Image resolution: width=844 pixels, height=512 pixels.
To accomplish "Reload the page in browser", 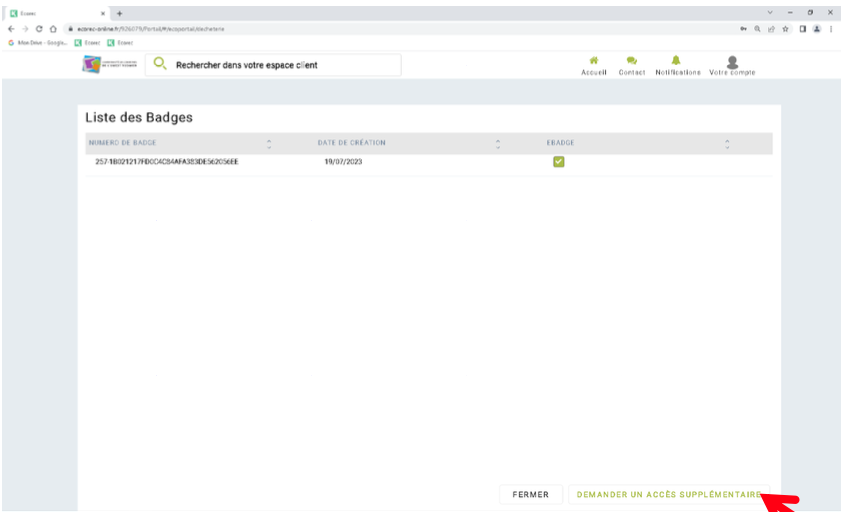I will 39,29.
